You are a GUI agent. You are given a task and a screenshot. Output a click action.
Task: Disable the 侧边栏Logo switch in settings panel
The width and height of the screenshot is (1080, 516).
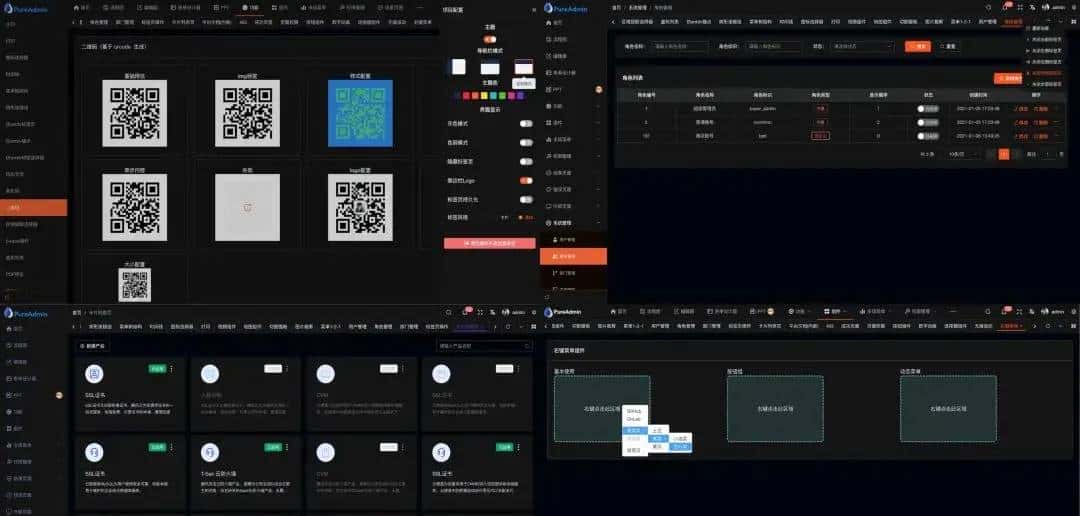coord(526,180)
